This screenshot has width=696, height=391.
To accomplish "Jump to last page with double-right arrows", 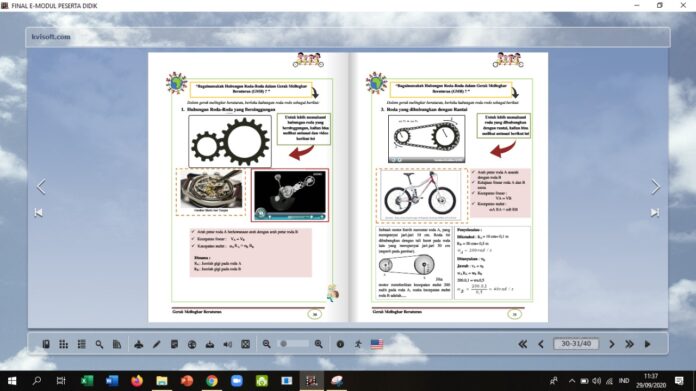I will (629, 344).
